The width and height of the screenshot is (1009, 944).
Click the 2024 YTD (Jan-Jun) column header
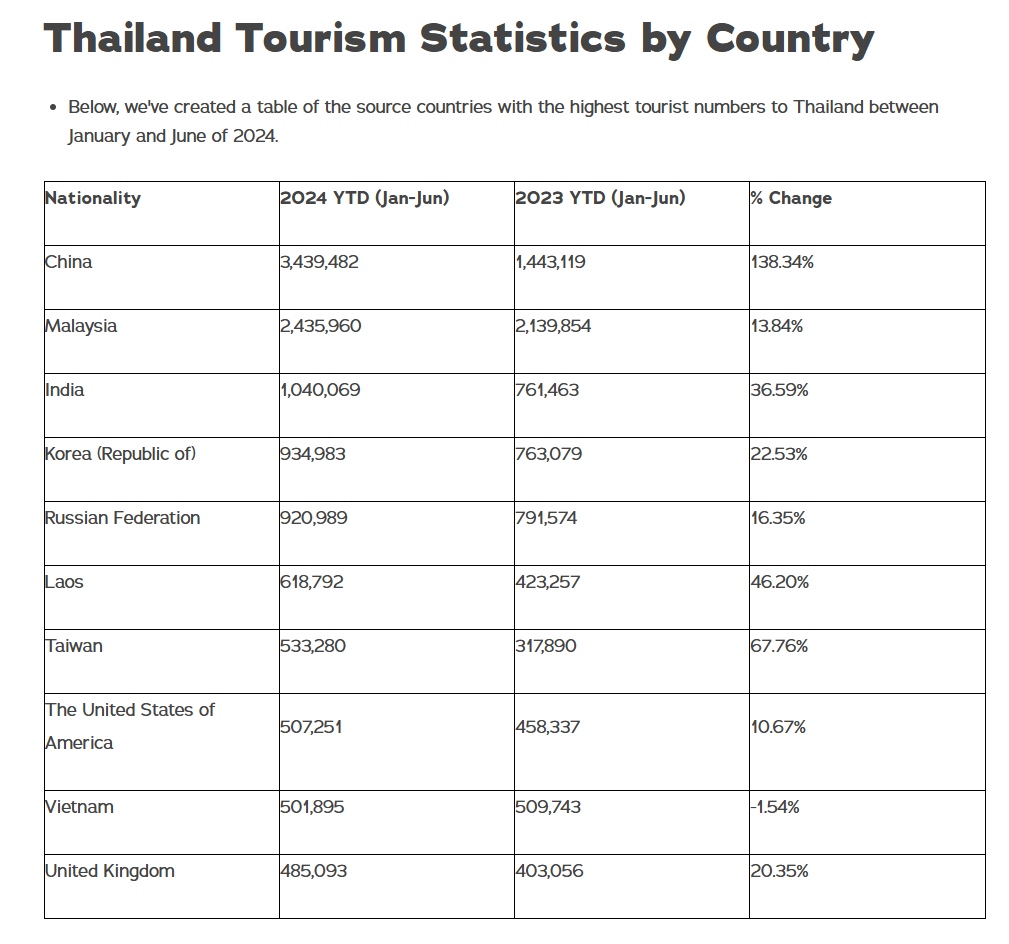[x=365, y=198]
